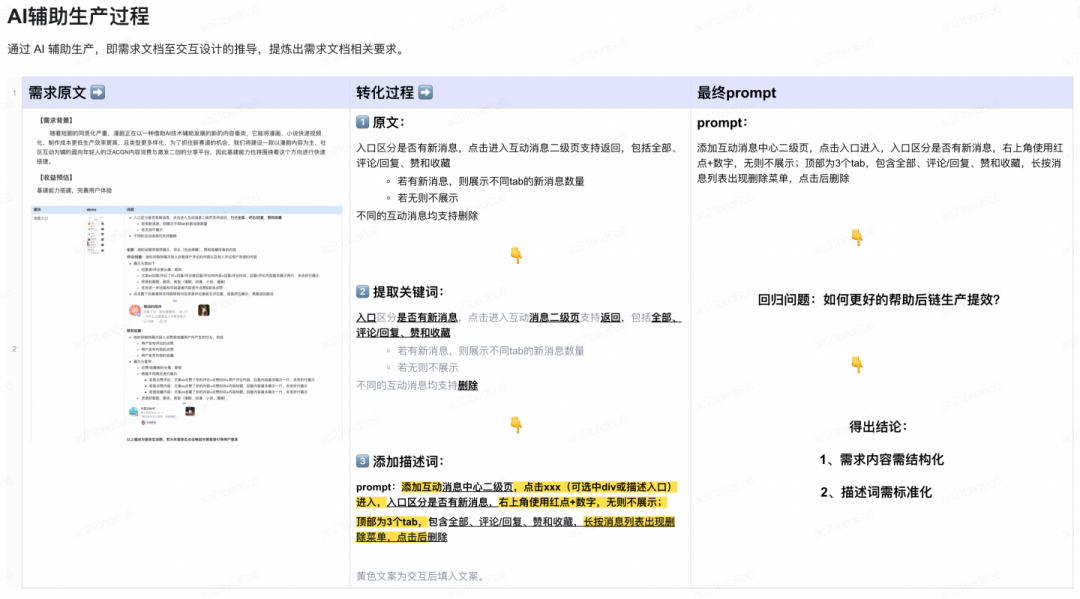
Task: Click the arrow icon beside 需求原文
Action: point(98,92)
